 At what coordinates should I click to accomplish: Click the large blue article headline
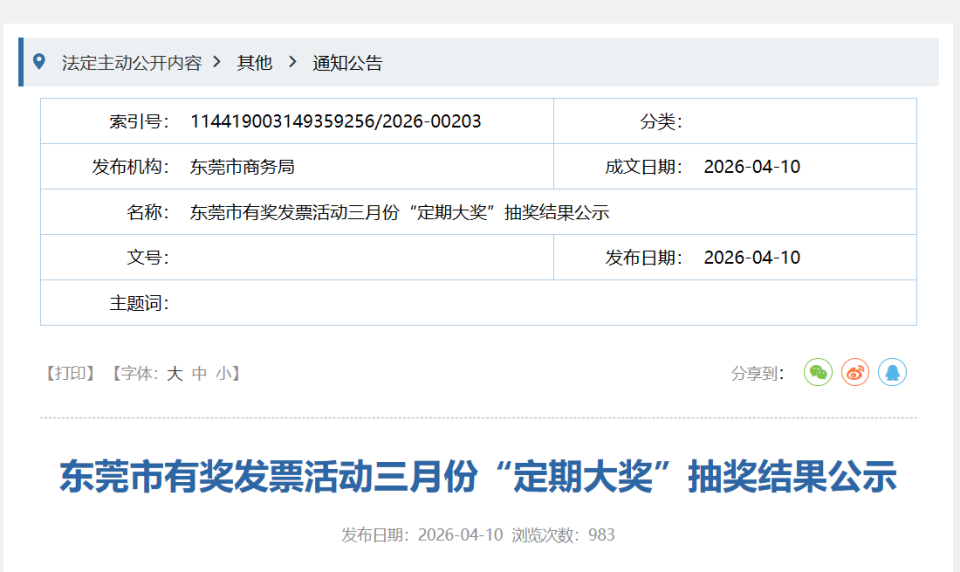(478, 476)
